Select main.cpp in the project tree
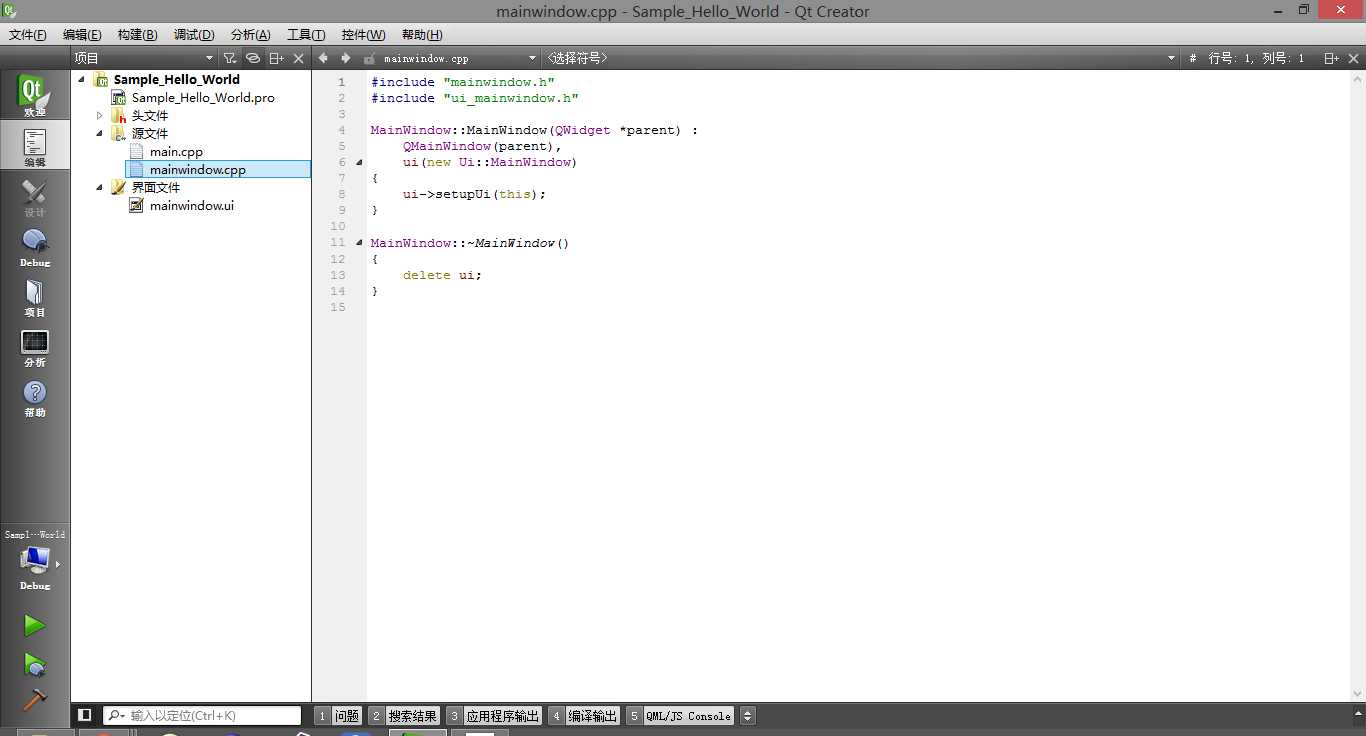The width and height of the screenshot is (1366, 736). pos(176,151)
